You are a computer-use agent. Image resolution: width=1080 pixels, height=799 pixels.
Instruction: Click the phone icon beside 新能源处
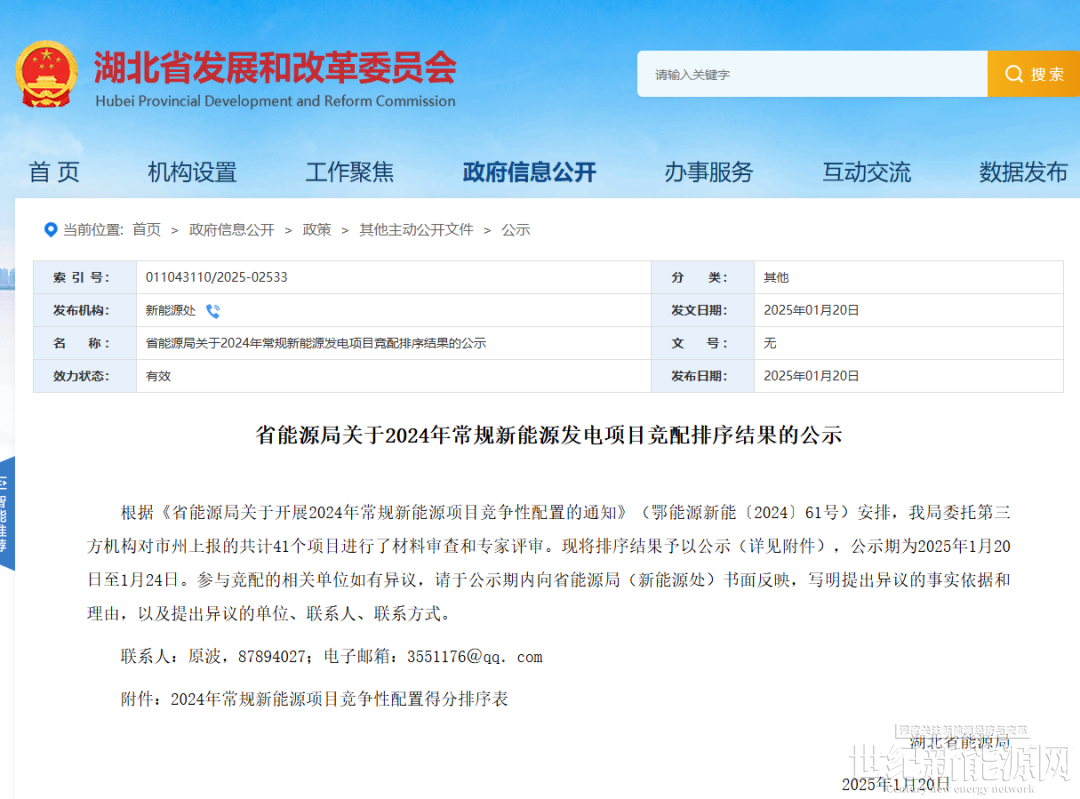213,311
